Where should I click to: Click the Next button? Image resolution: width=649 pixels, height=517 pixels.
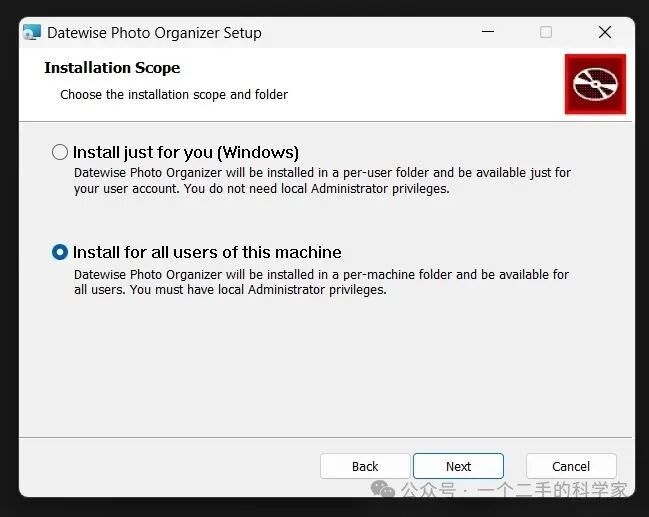pos(458,466)
